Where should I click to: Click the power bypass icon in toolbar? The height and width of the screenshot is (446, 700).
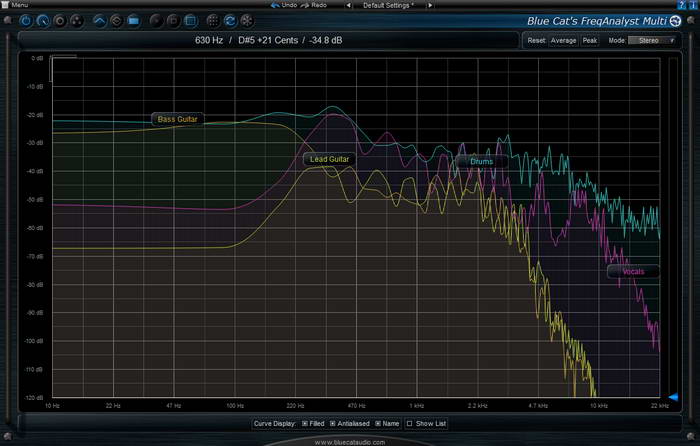(25, 20)
